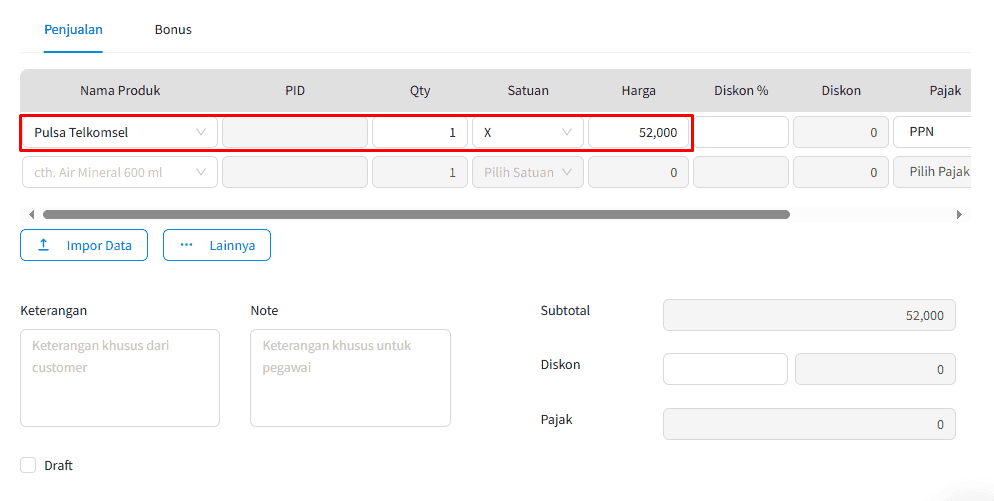Image resolution: width=994 pixels, height=501 pixels.
Task: Click the right scroll arrow of table
Action: tap(959, 214)
